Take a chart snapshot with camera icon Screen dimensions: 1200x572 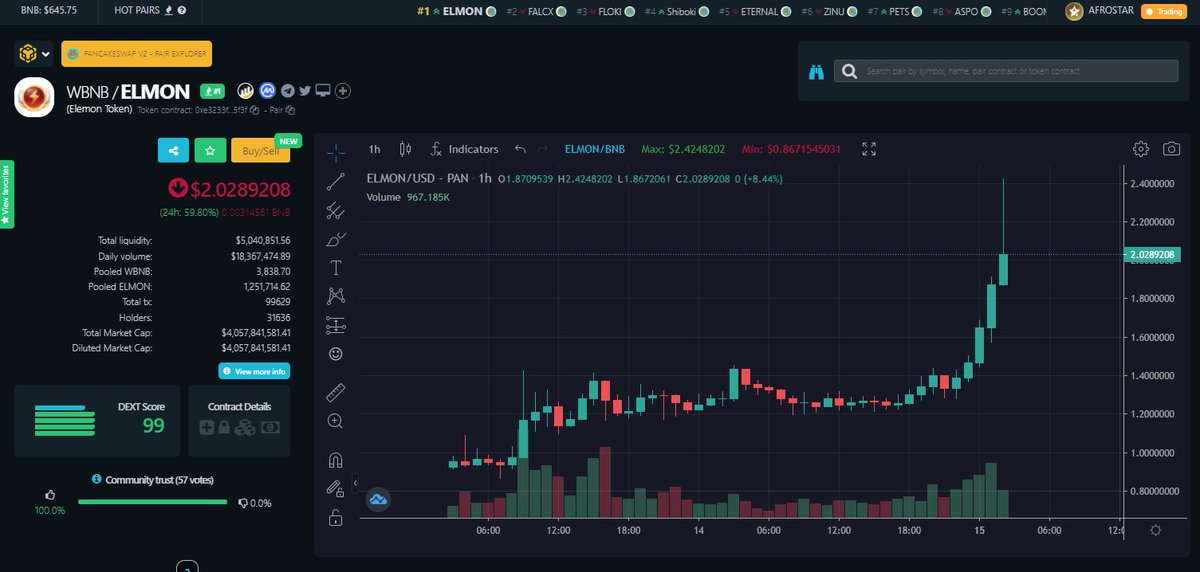click(1171, 149)
